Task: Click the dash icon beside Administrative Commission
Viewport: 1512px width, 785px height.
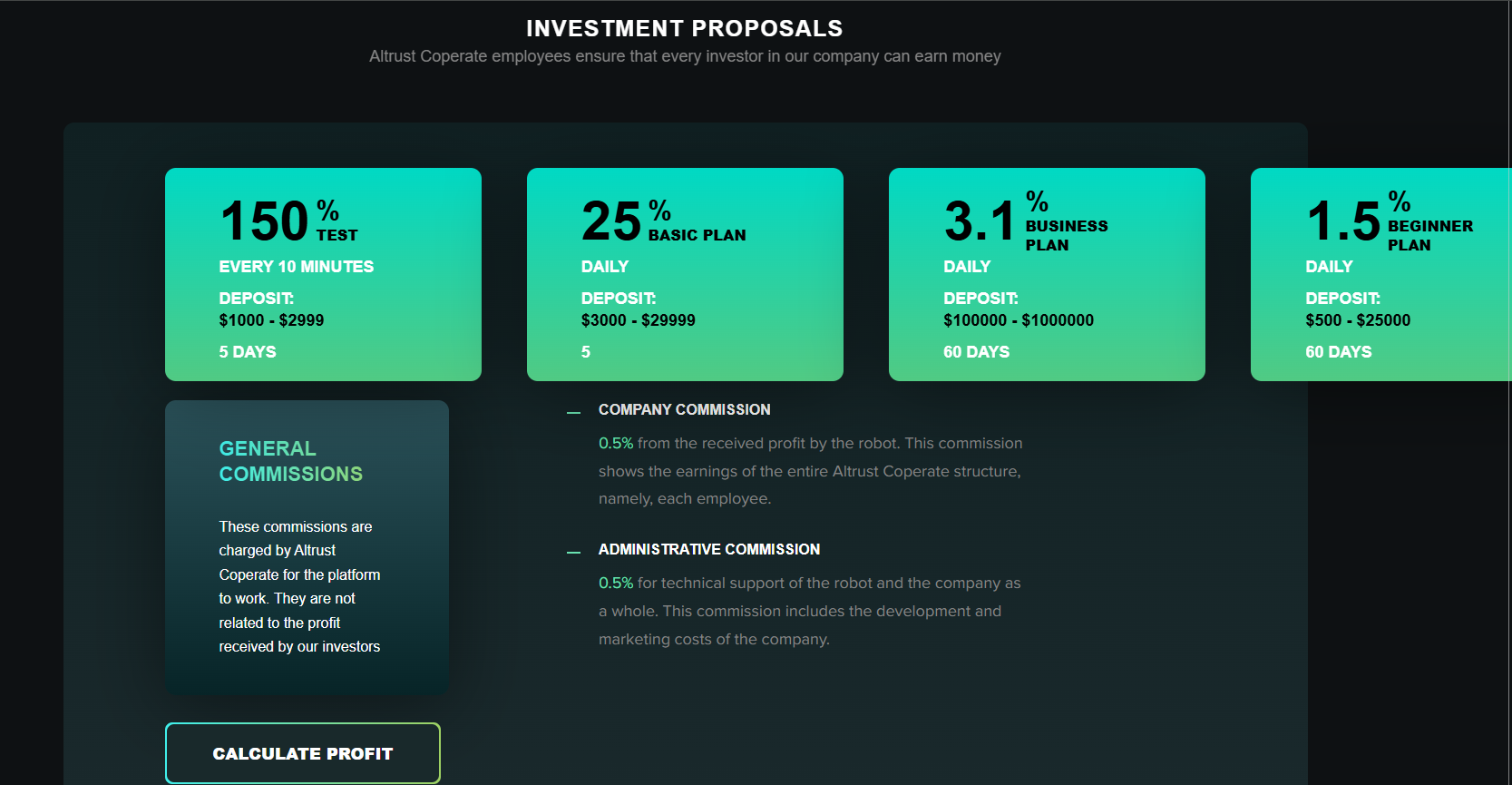Action: (573, 552)
